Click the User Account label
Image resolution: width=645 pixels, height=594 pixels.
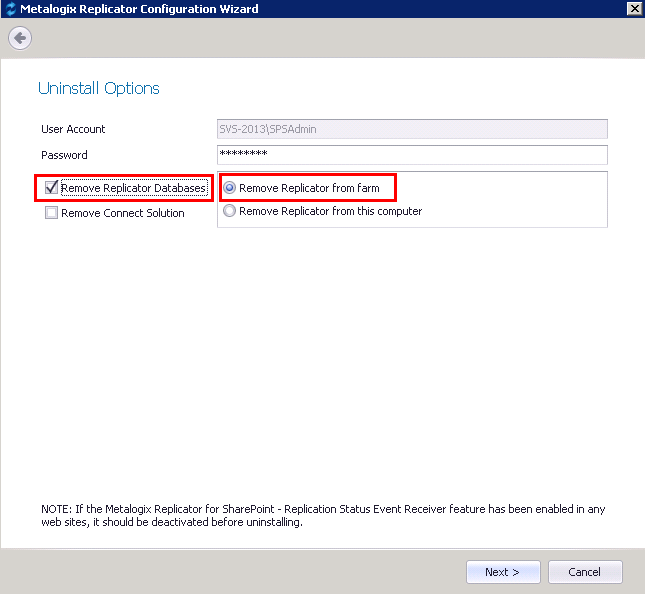tap(73, 129)
